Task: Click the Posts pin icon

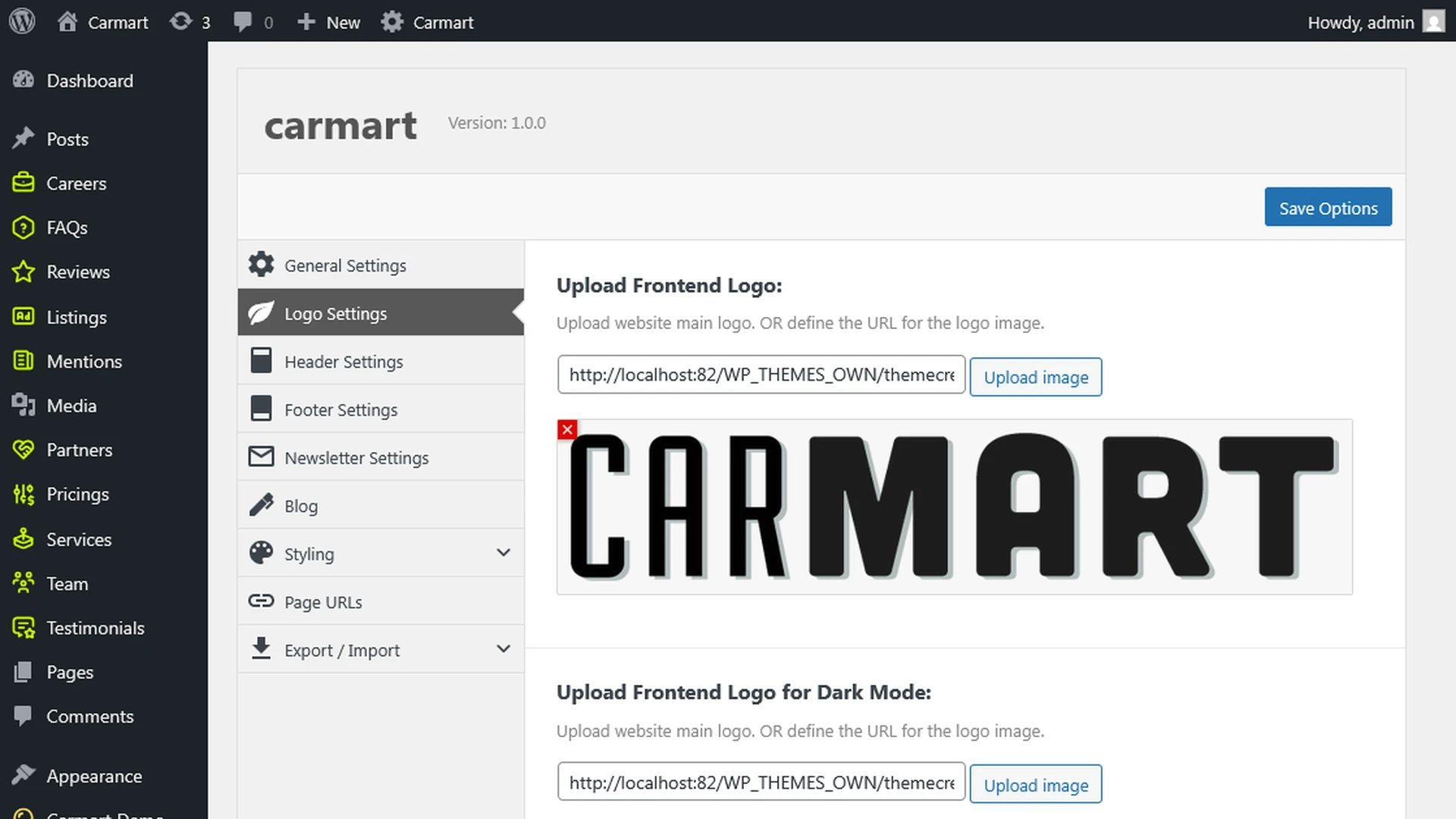Action: pos(24,139)
